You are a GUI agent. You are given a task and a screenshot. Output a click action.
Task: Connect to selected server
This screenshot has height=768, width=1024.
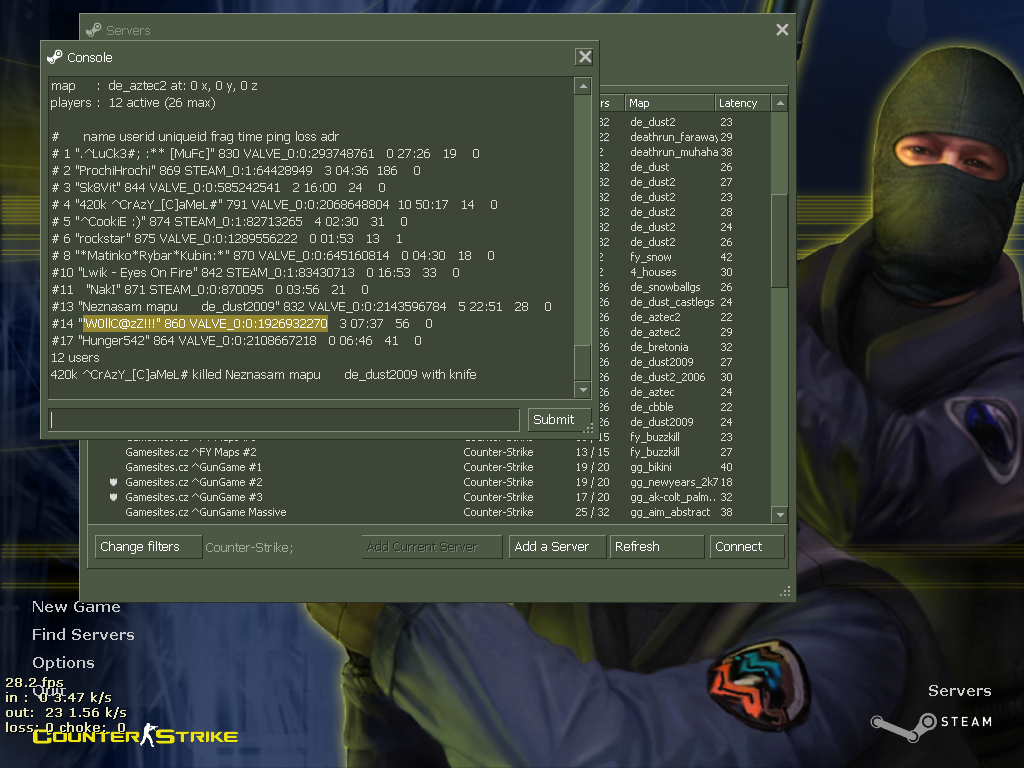pos(746,547)
